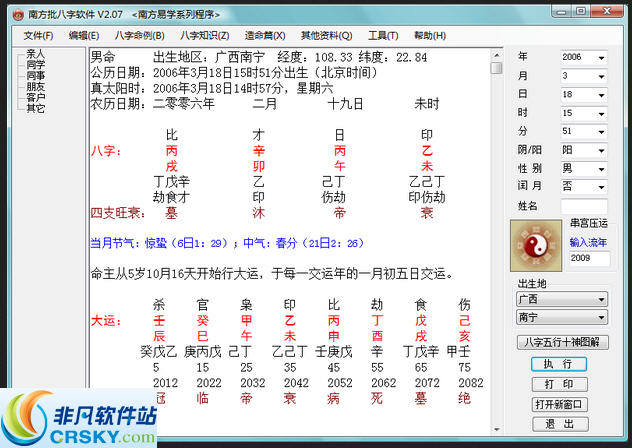
Task: Minimize the application window
Action: point(561,11)
